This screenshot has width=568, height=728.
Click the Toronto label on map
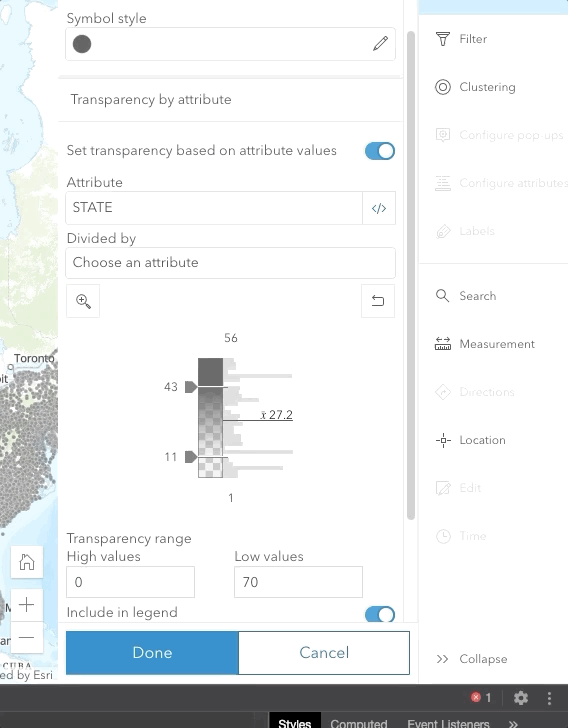34,358
